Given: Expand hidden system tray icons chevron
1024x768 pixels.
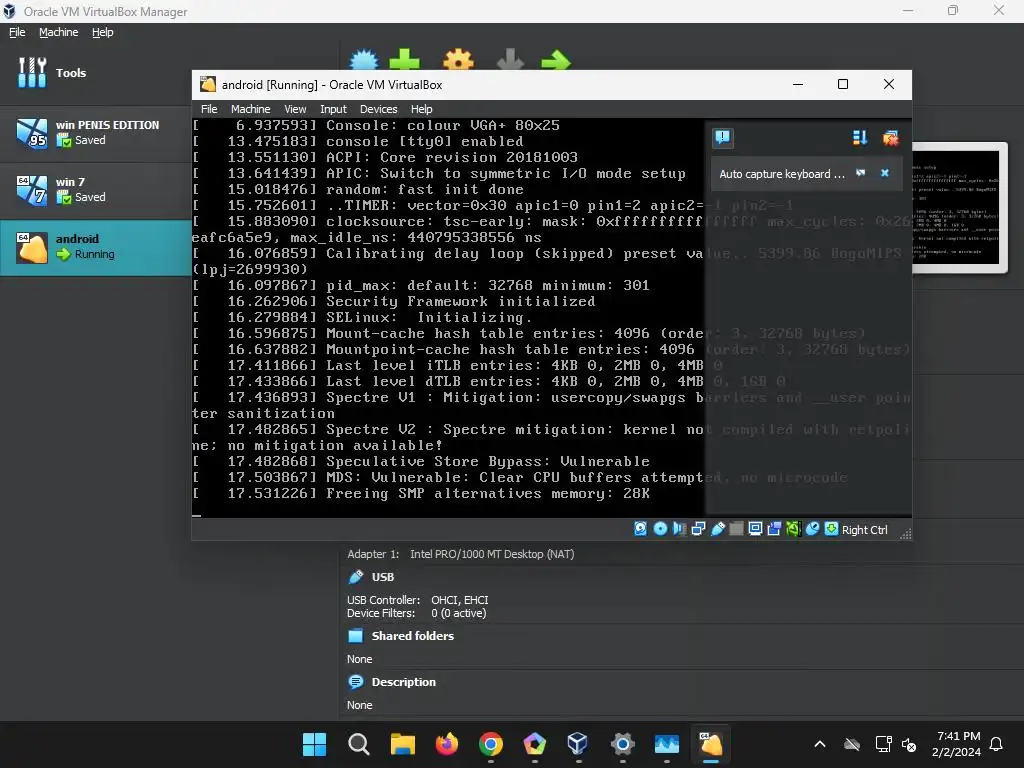Looking at the screenshot, I should click(x=820, y=744).
